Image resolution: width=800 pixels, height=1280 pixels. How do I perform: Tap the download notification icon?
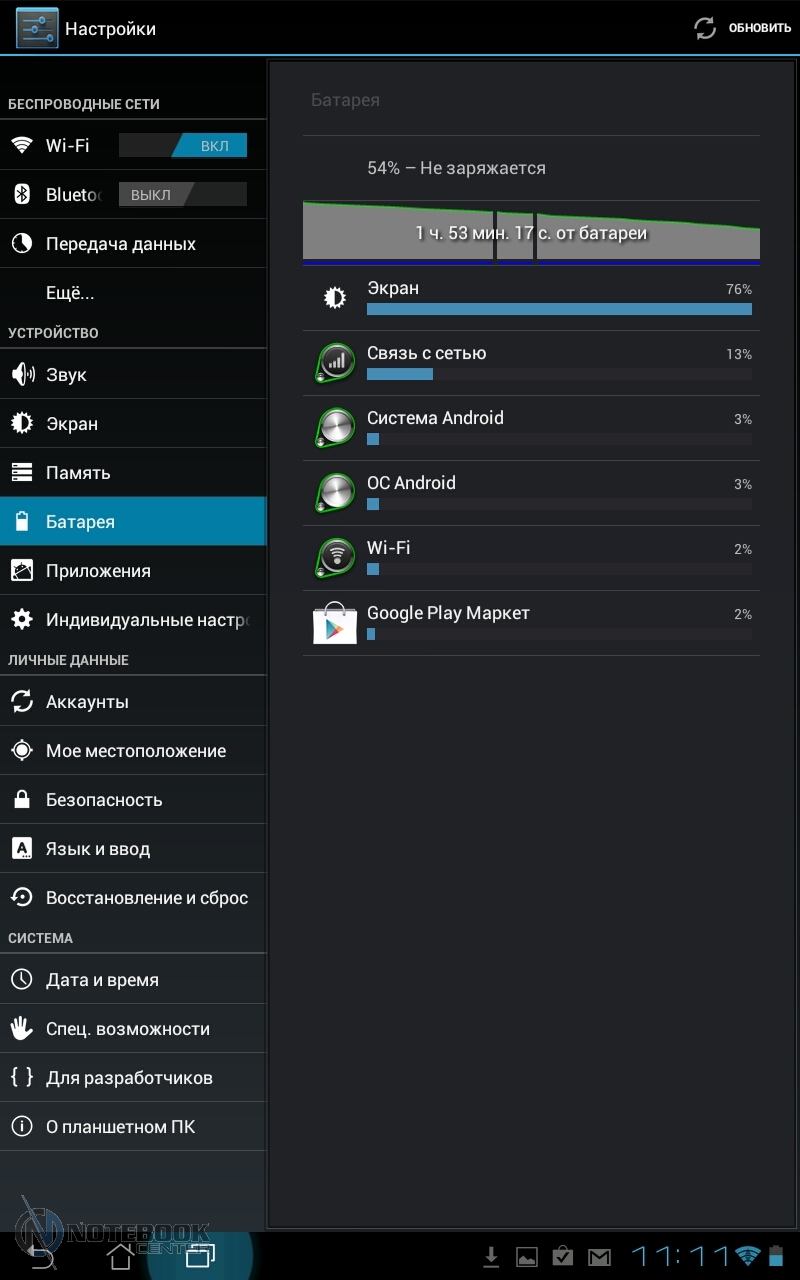click(x=491, y=1257)
